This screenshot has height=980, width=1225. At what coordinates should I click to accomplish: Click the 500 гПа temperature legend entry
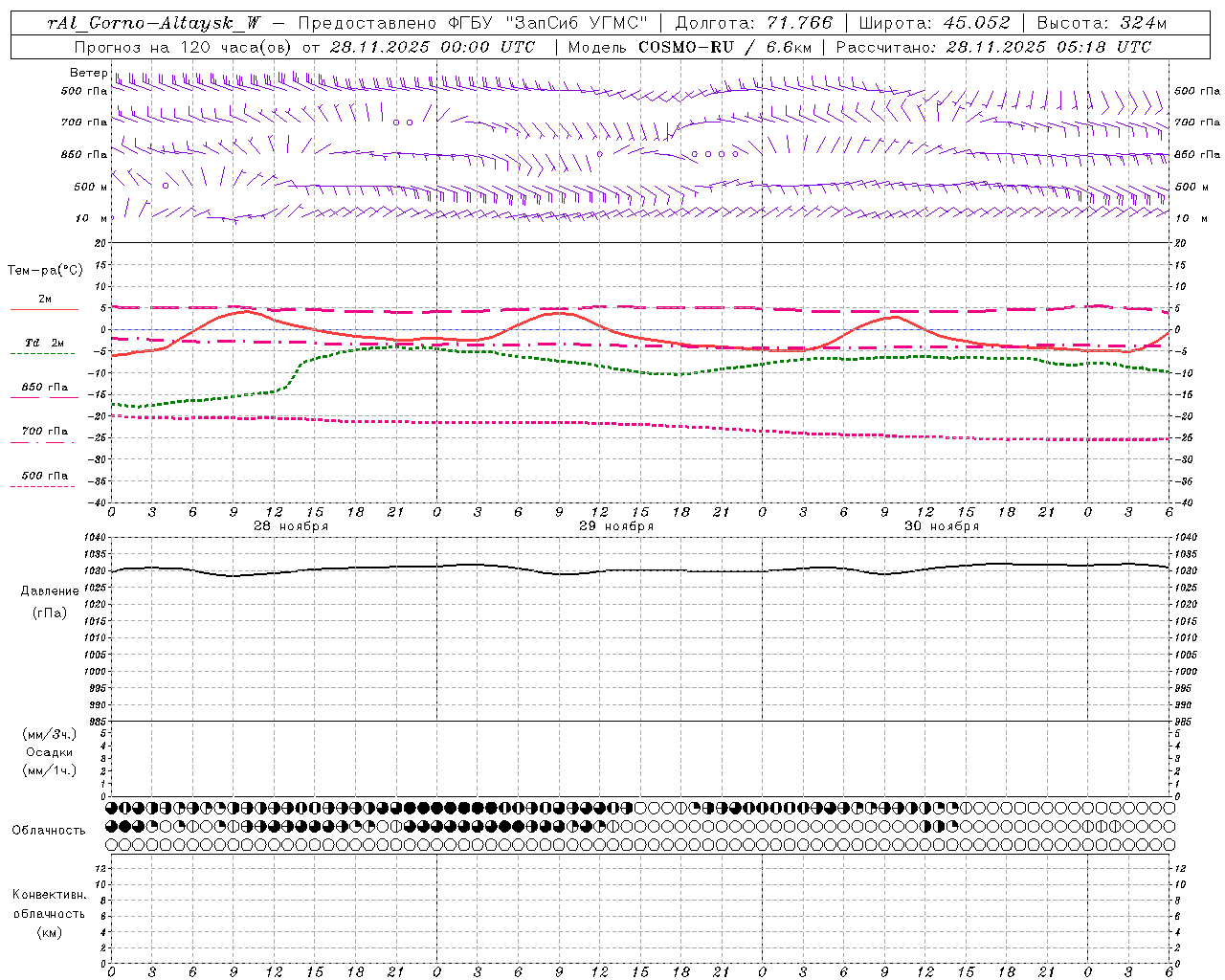[44, 476]
